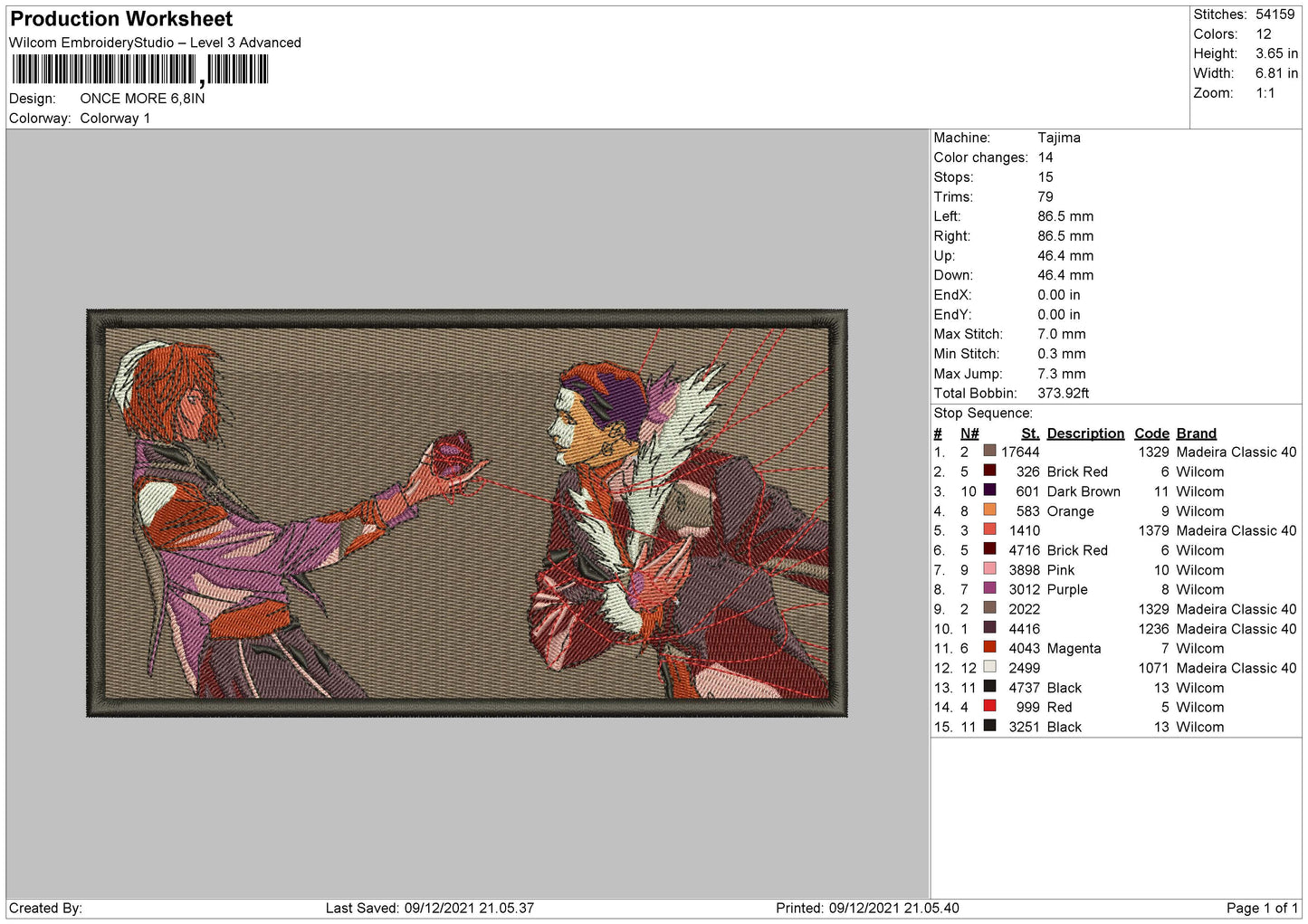Click the 'St.' column header
1308x924 pixels.
pyautogui.click(x=1030, y=433)
